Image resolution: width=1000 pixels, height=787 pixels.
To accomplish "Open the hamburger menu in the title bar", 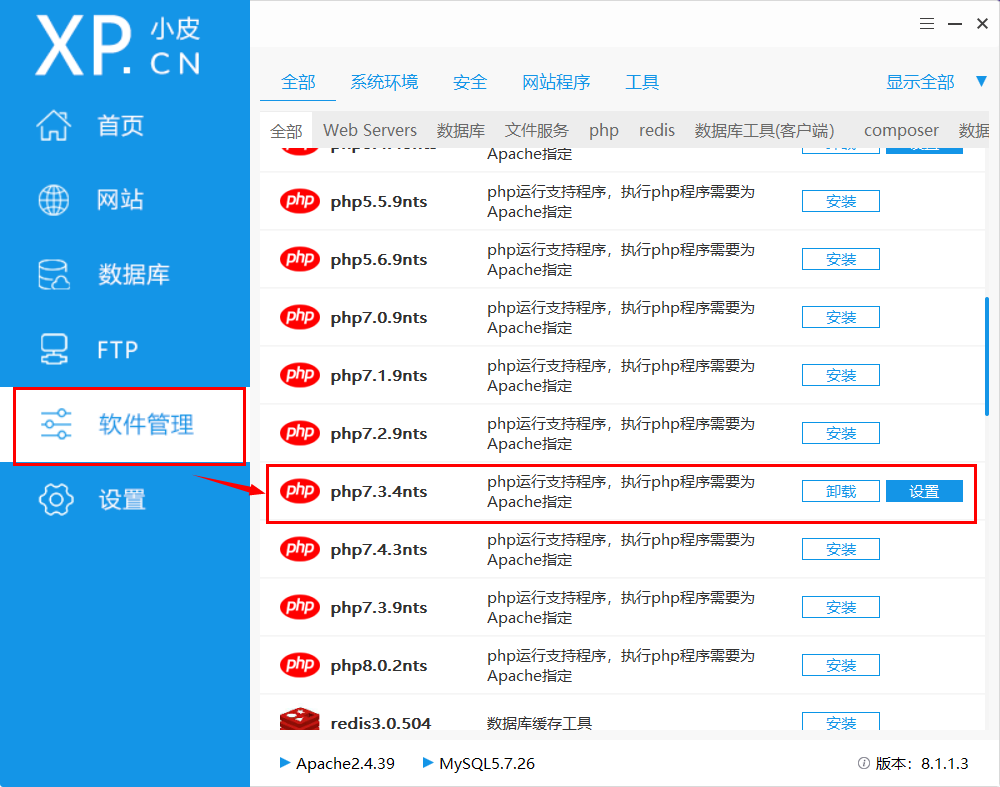I will click(927, 24).
